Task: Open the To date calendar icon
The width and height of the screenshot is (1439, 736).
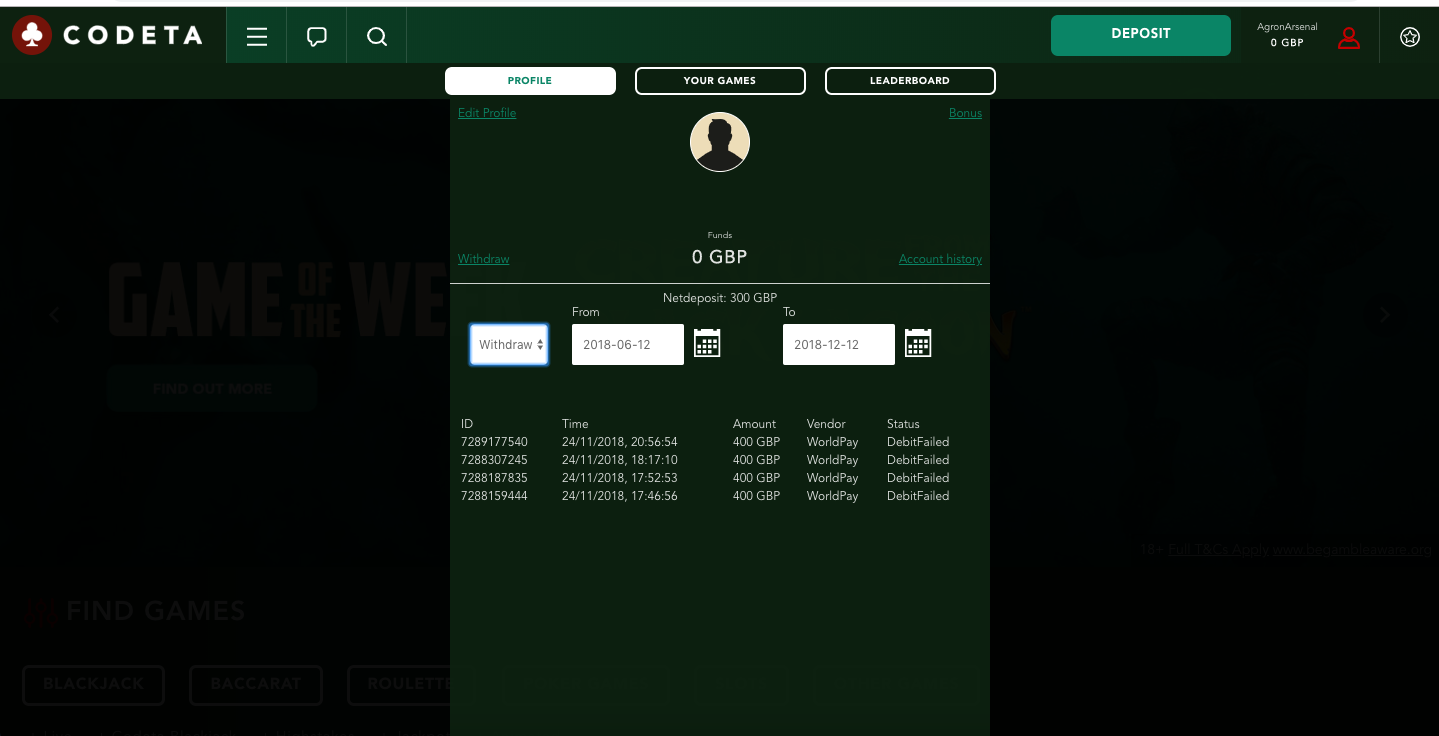Action: pyautogui.click(x=918, y=343)
